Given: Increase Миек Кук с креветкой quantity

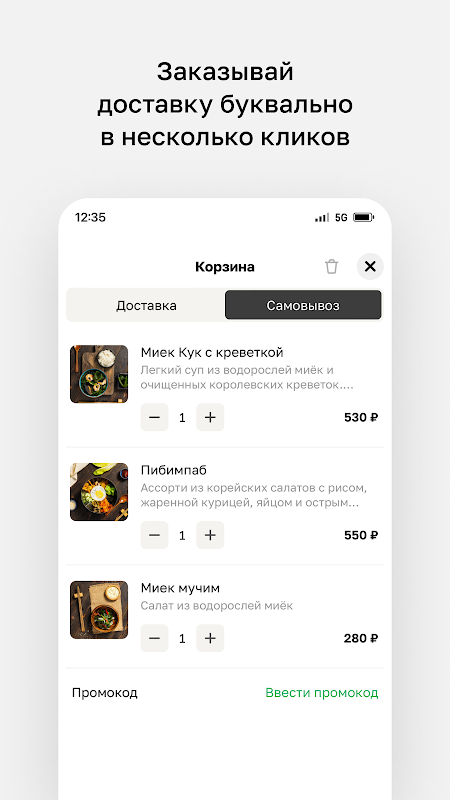Looking at the screenshot, I should (x=210, y=417).
